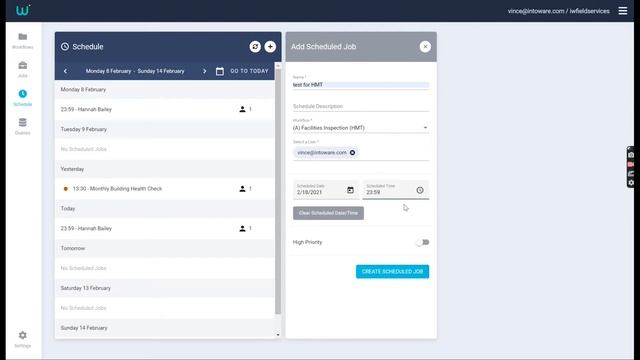
Task: Open Today's 23:59 Hannah Bailey job
Action: (165, 229)
